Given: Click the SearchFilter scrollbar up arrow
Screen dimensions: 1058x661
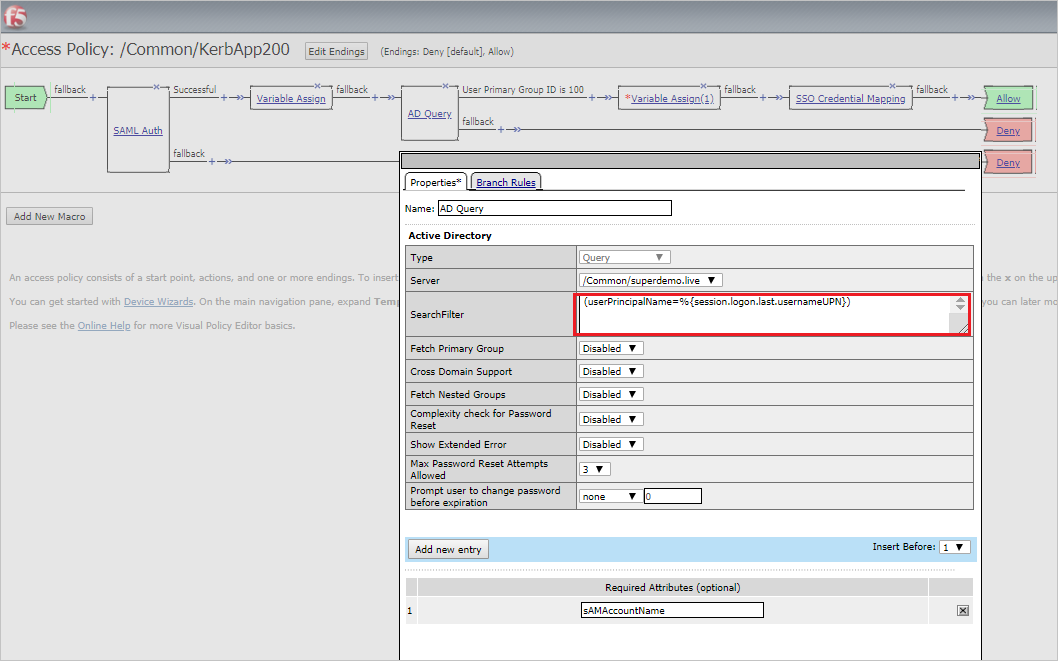Looking at the screenshot, I should (x=959, y=300).
